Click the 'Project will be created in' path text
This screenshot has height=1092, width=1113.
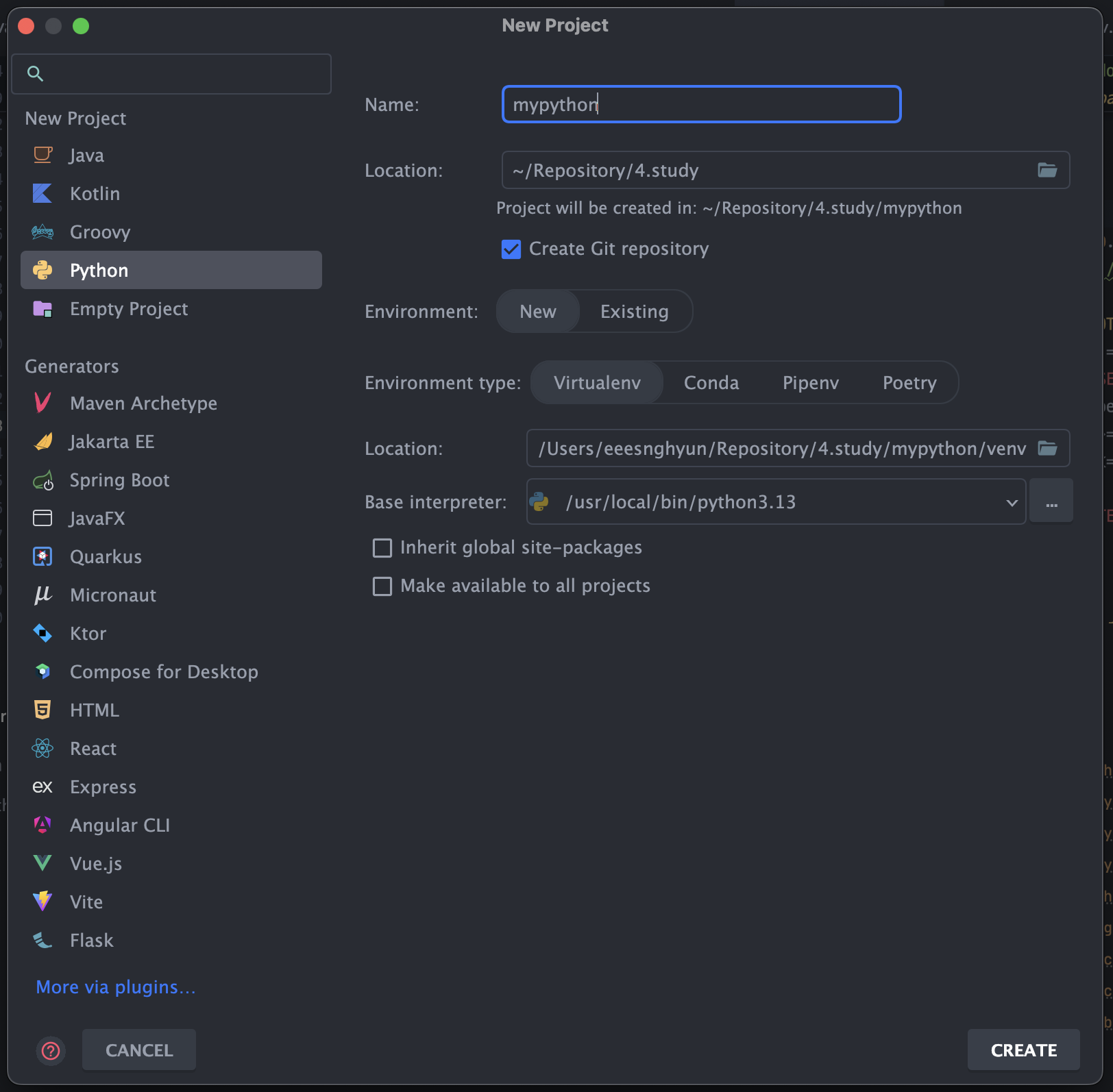pos(729,208)
